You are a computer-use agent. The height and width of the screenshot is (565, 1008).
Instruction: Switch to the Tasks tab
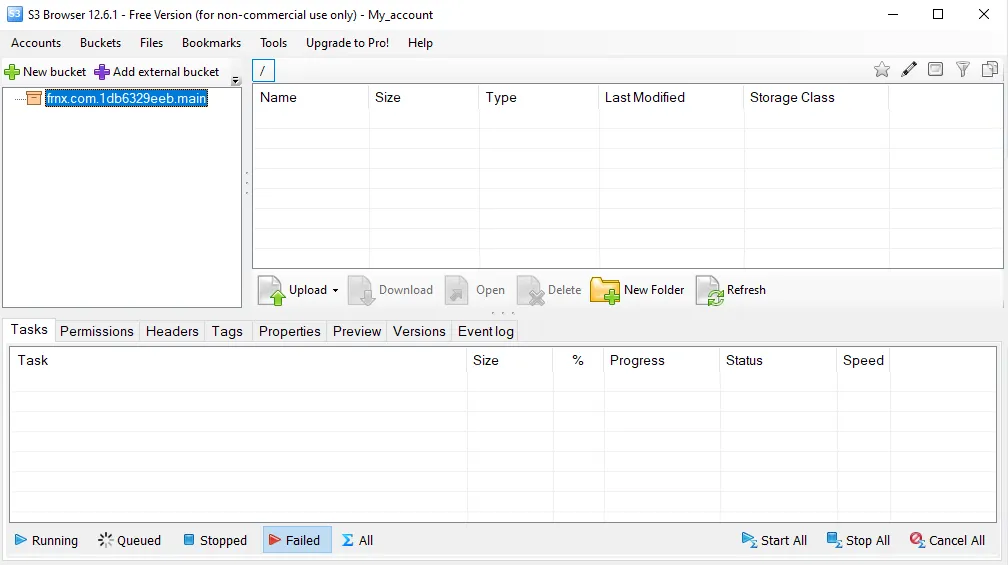[29, 330]
